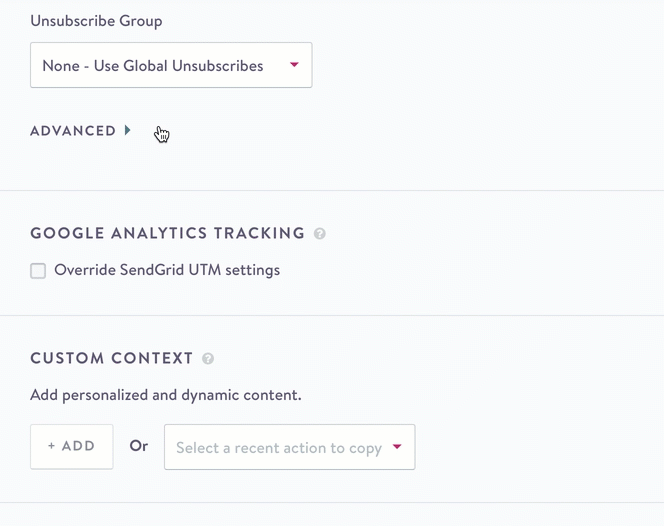Click the word ADVANCED
The width and height of the screenshot is (664, 526).
click(x=73, y=131)
